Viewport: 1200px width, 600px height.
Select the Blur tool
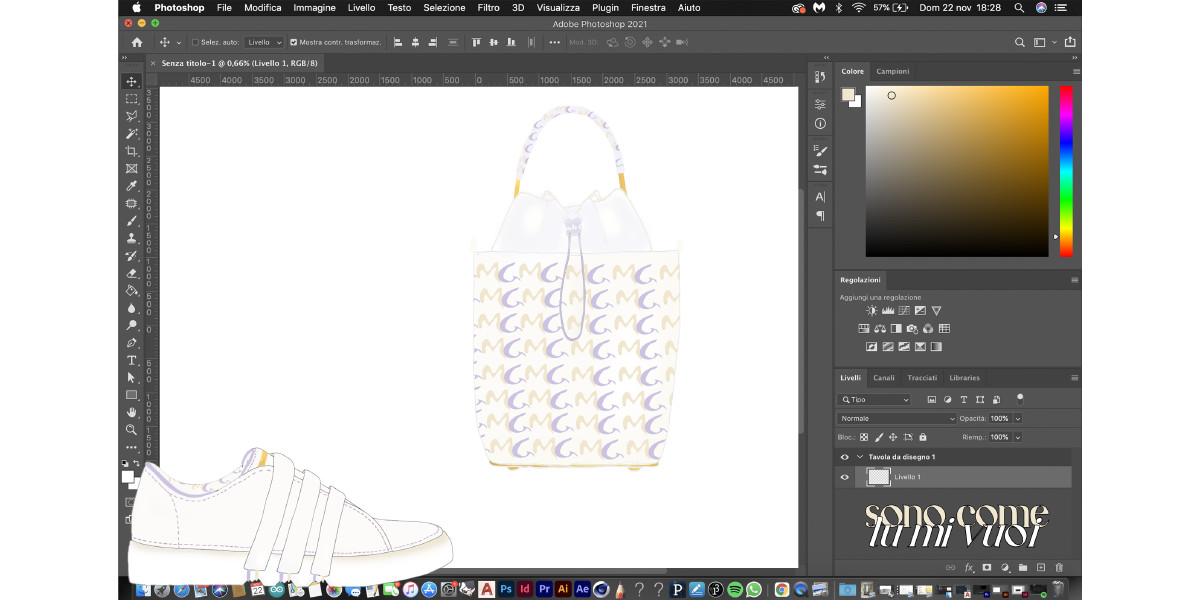[131, 308]
